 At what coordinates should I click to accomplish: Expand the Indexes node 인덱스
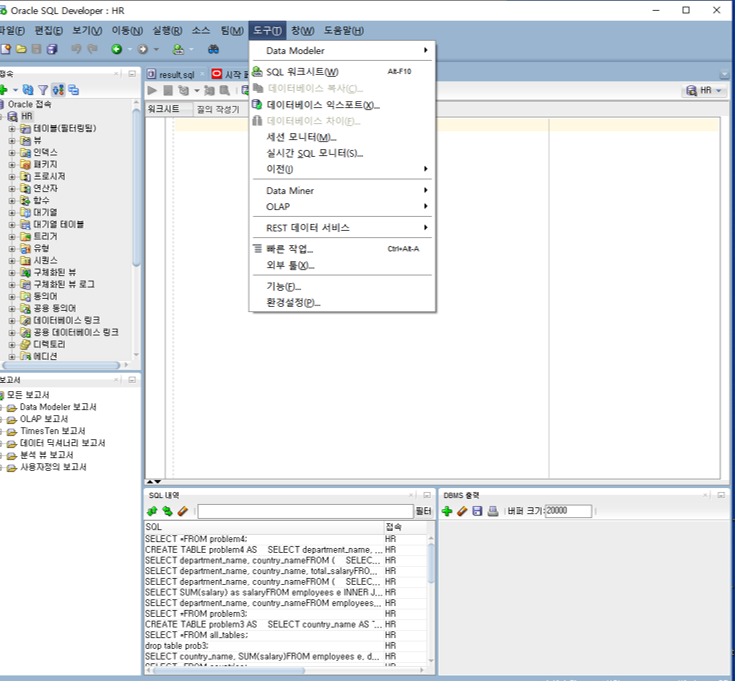click(x=12, y=152)
